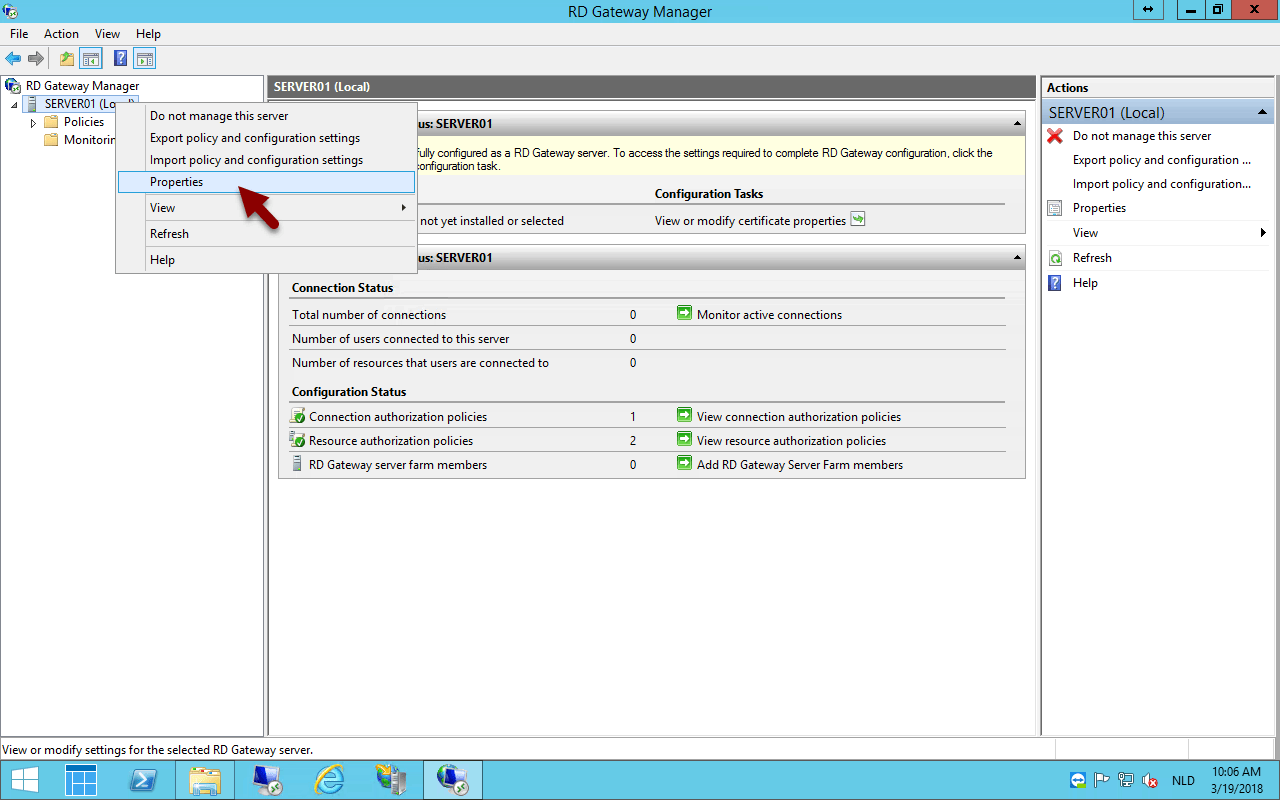Expand the Policies tree node
Screen dimensions: 1280x800
pyautogui.click(x=33, y=122)
